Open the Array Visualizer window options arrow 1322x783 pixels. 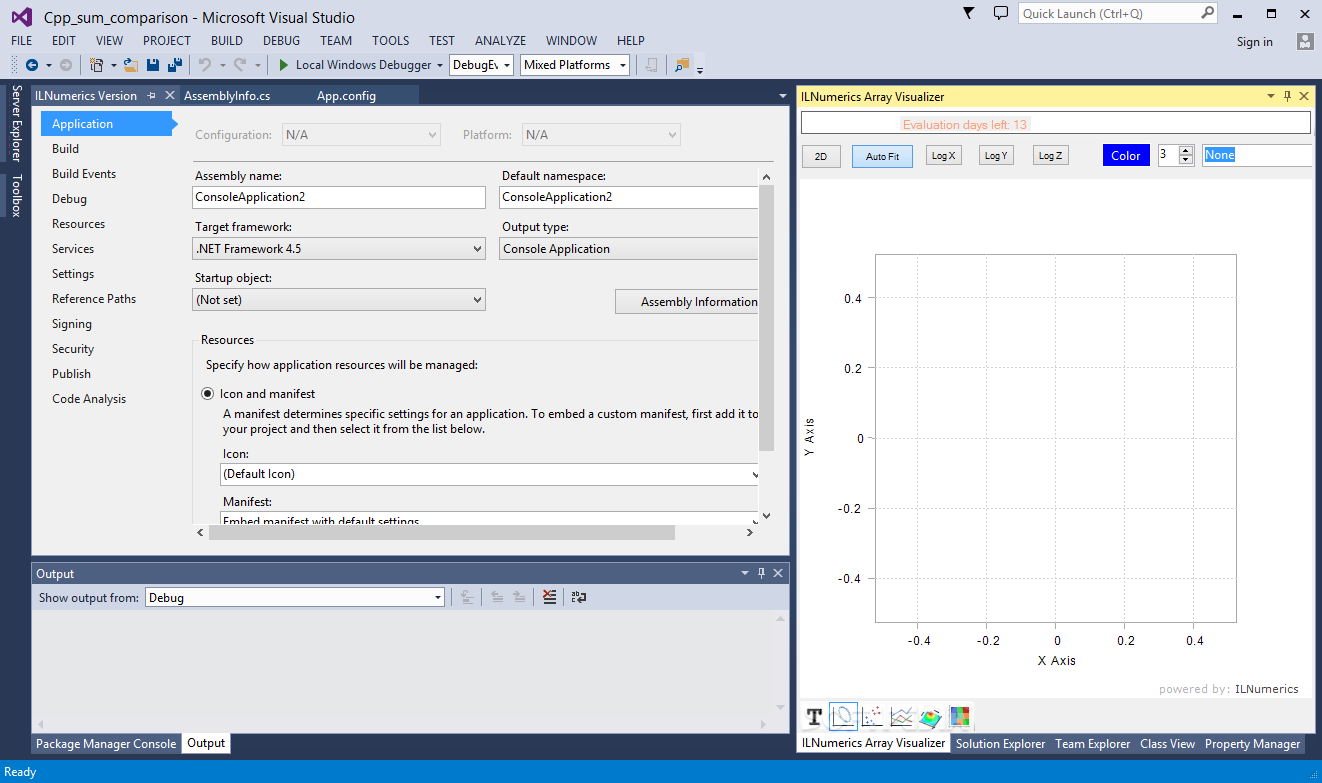point(1271,96)
